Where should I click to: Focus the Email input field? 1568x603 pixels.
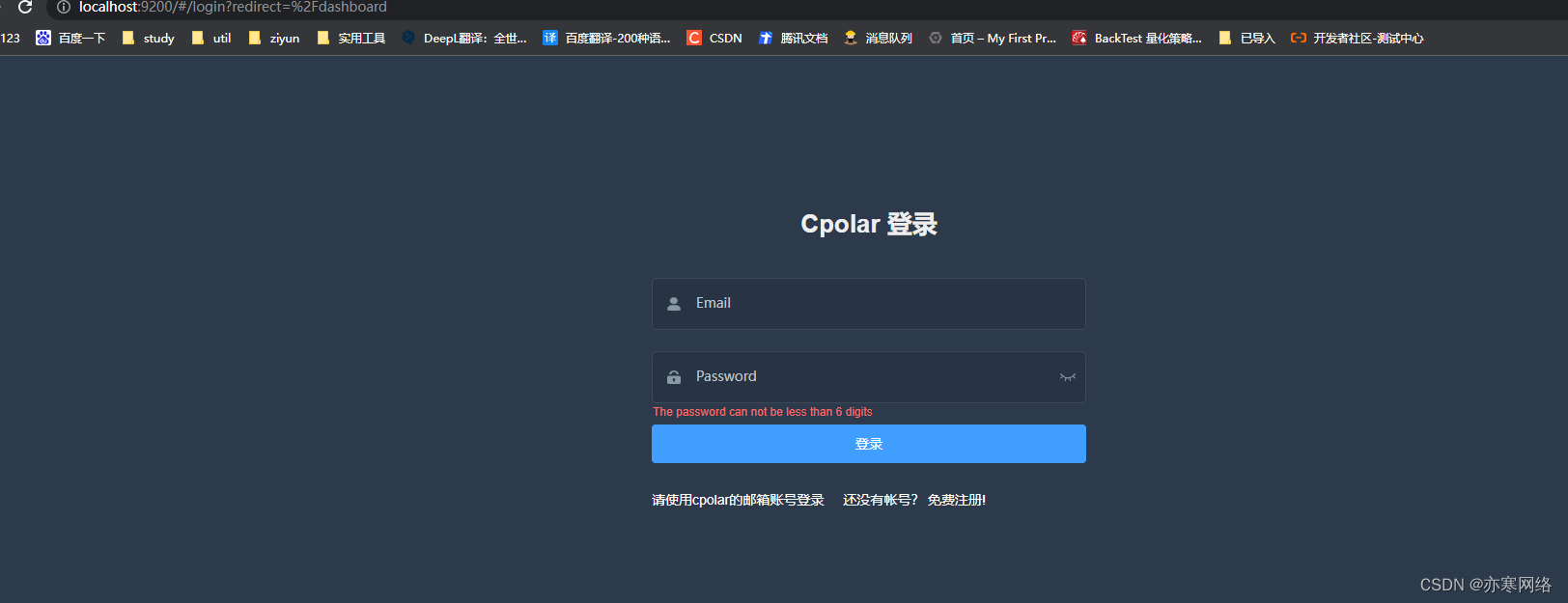[869, 304]
